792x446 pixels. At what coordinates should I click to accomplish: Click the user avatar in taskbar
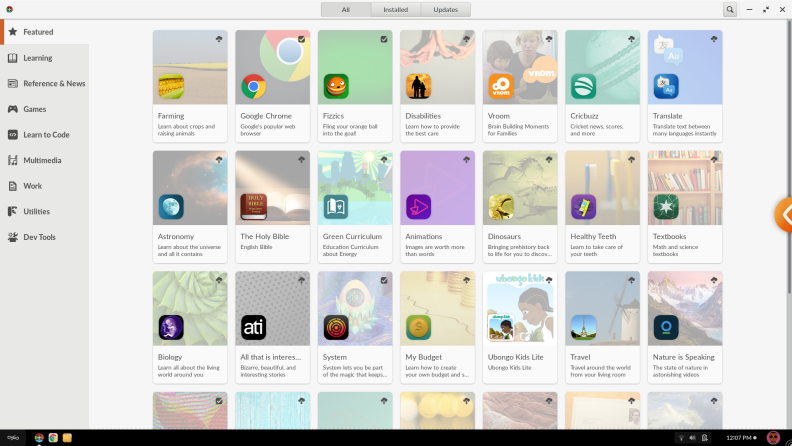[773, 437]
